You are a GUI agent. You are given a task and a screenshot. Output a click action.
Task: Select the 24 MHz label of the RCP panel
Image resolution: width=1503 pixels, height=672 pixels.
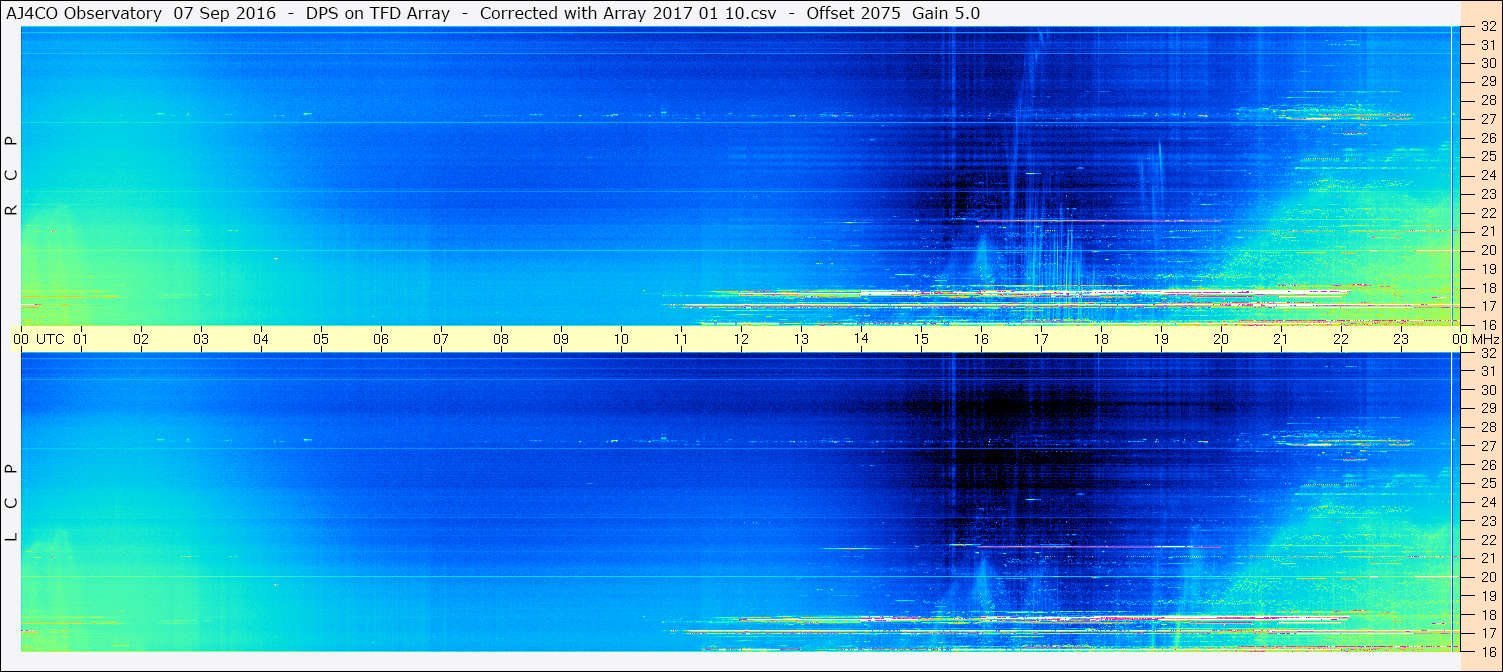[1488, 175]
